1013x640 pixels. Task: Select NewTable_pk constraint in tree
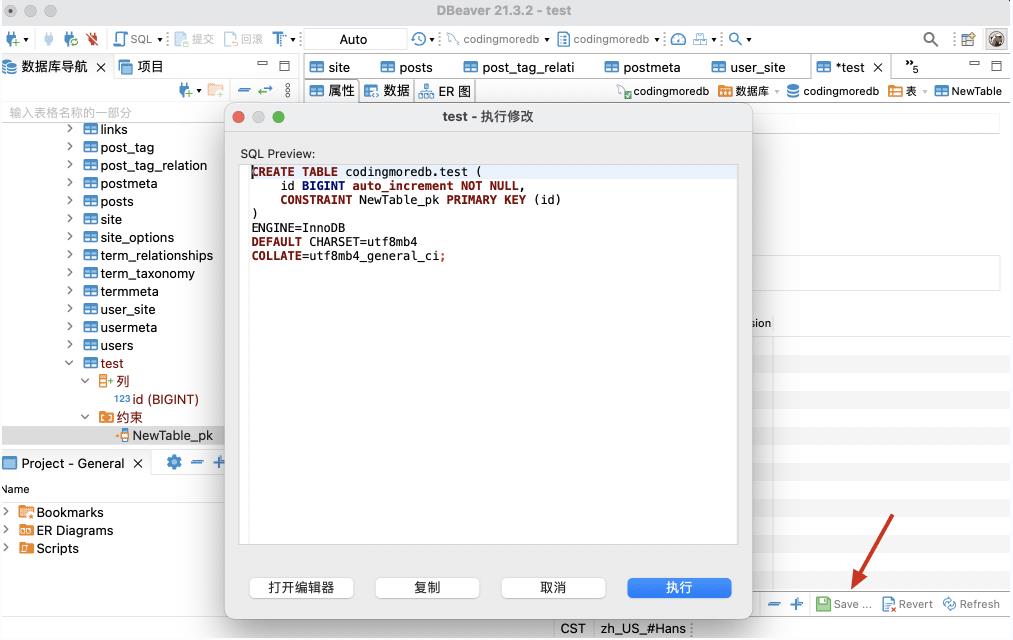tap(172, 435)
